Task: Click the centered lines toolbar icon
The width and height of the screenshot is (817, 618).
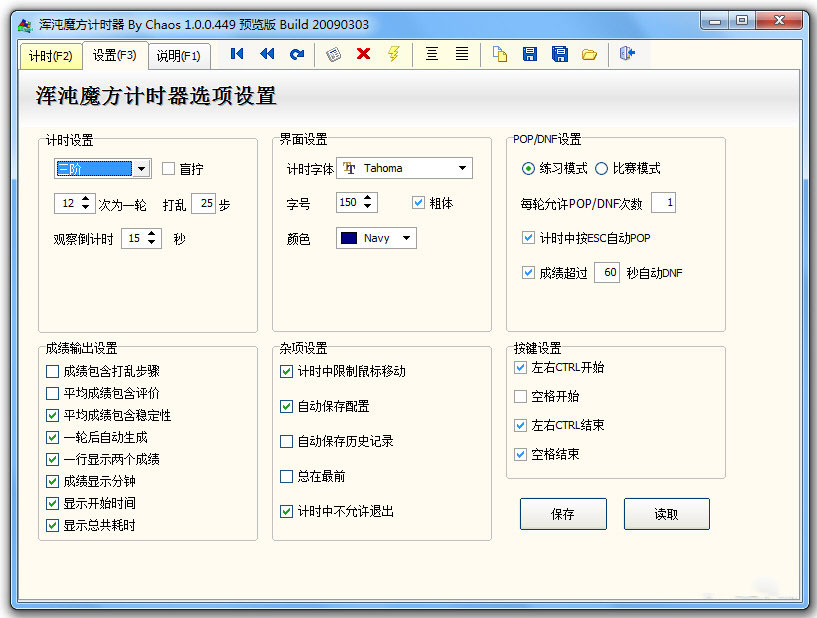Action: pyautogui.click(x=431, y=54)
